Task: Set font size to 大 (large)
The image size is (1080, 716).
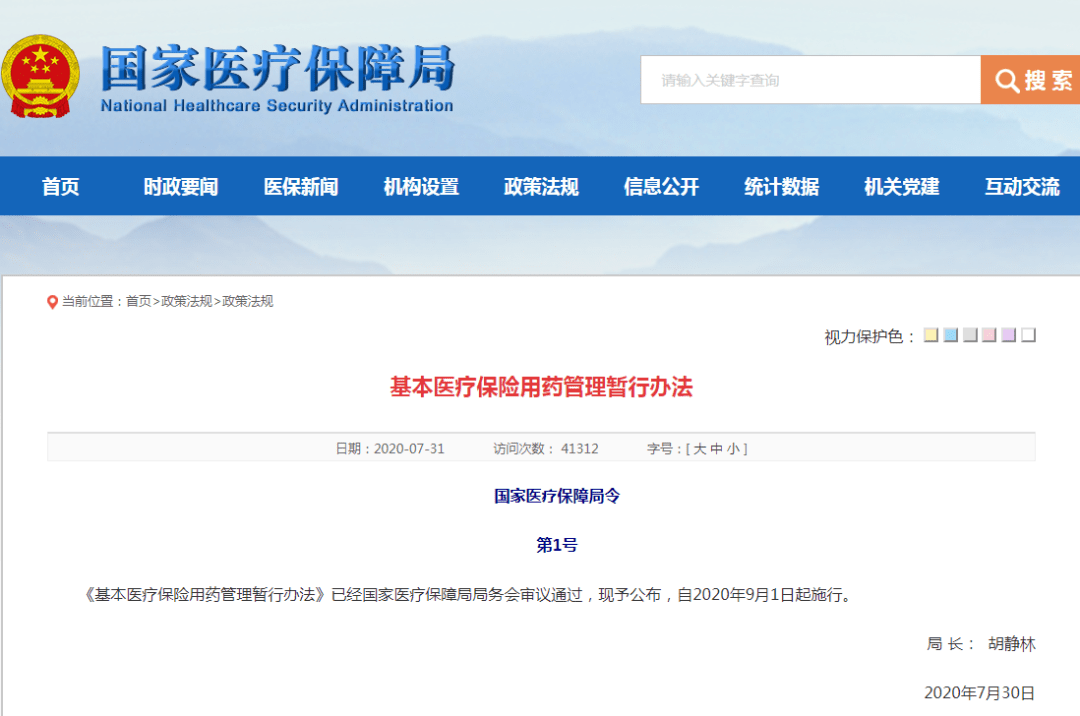Action: [x=699, y=449]
